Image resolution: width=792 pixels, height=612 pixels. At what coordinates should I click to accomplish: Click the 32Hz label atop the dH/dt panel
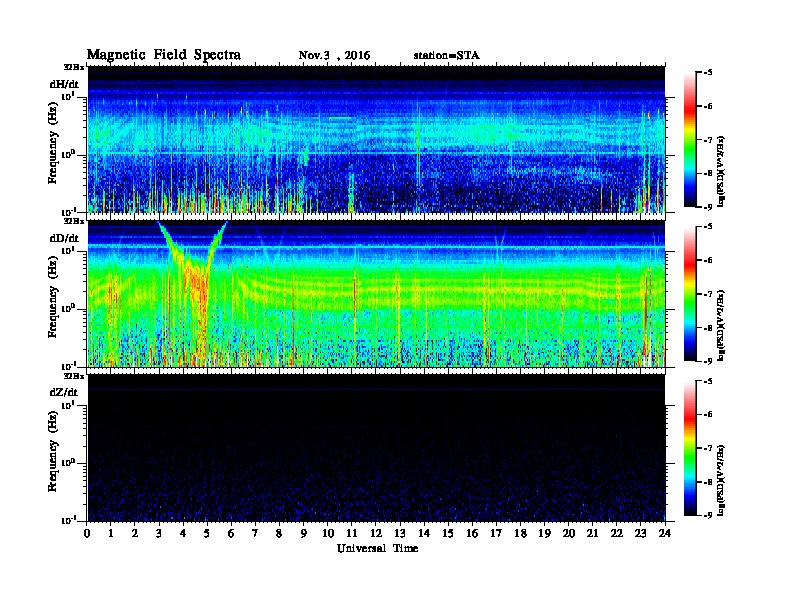pyautogui.click(x=74, y=67)
